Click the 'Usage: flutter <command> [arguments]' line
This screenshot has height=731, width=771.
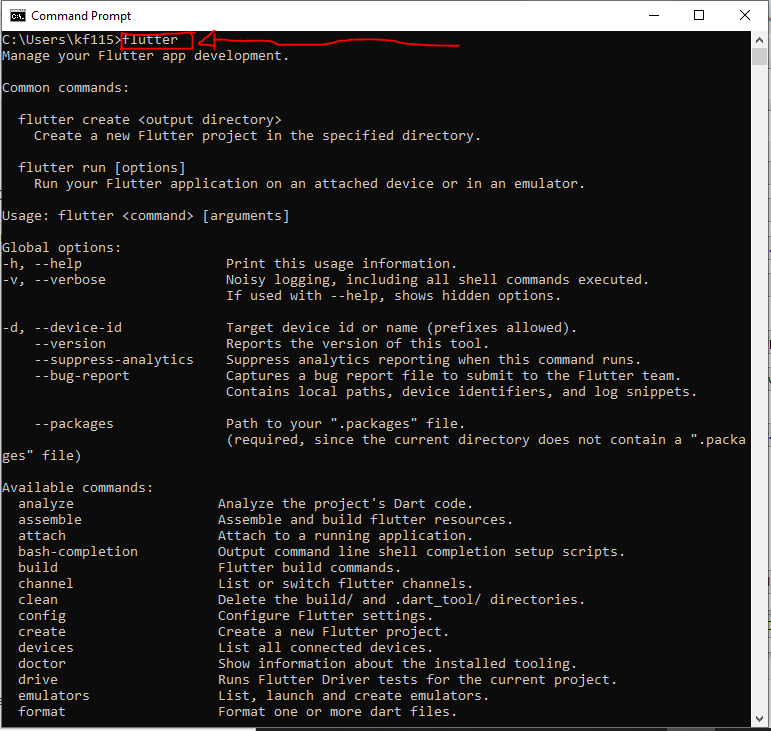[x=146, y=216]
